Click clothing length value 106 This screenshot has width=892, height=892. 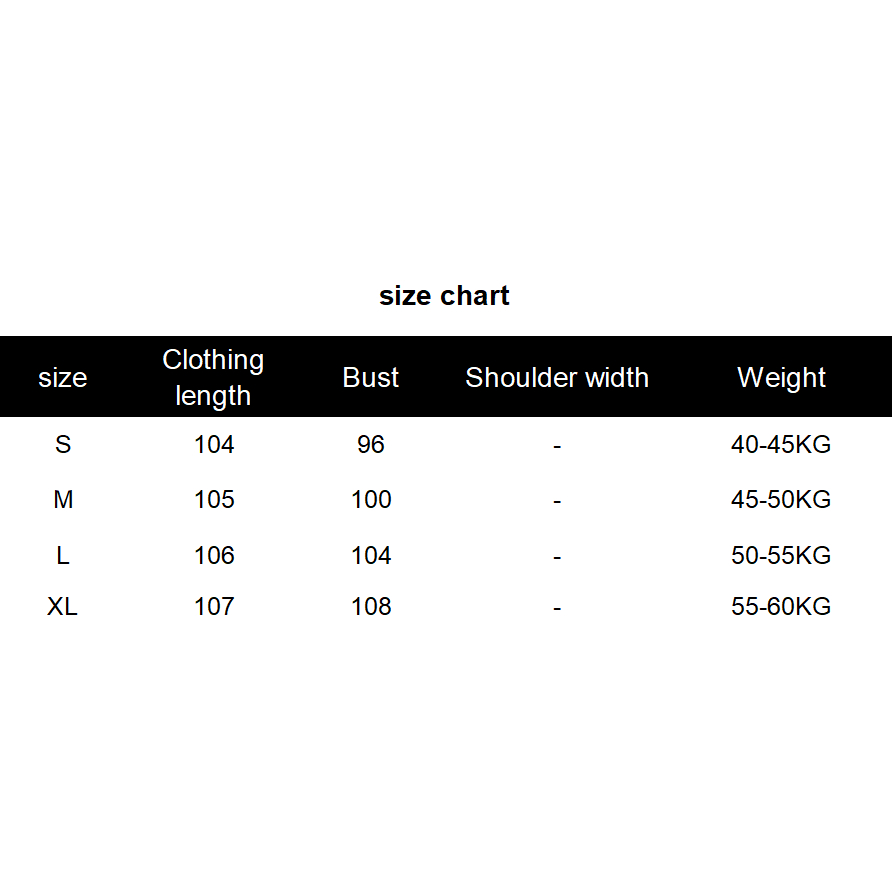point(214,555)
